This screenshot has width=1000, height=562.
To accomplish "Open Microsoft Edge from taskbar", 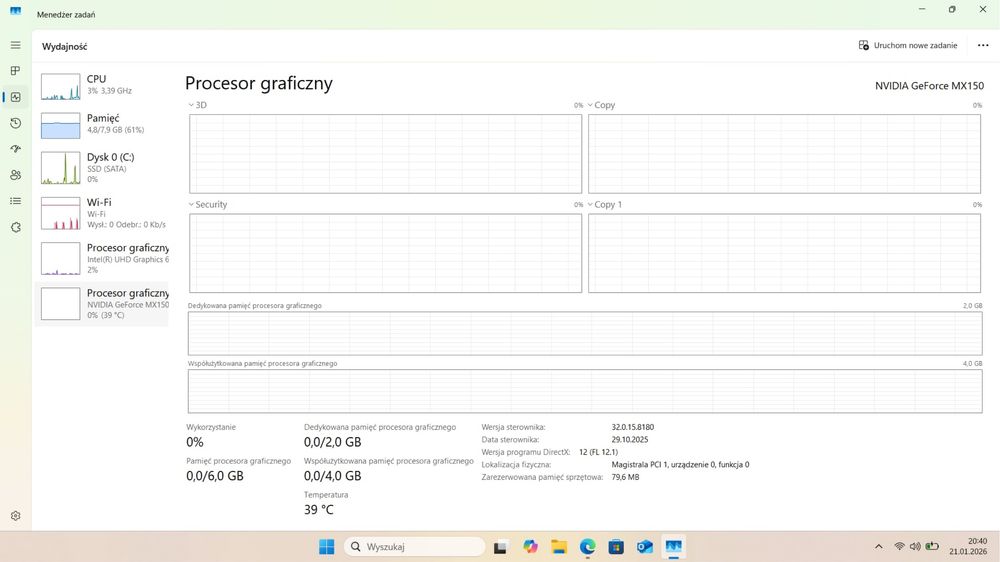I will pos(587,547).
